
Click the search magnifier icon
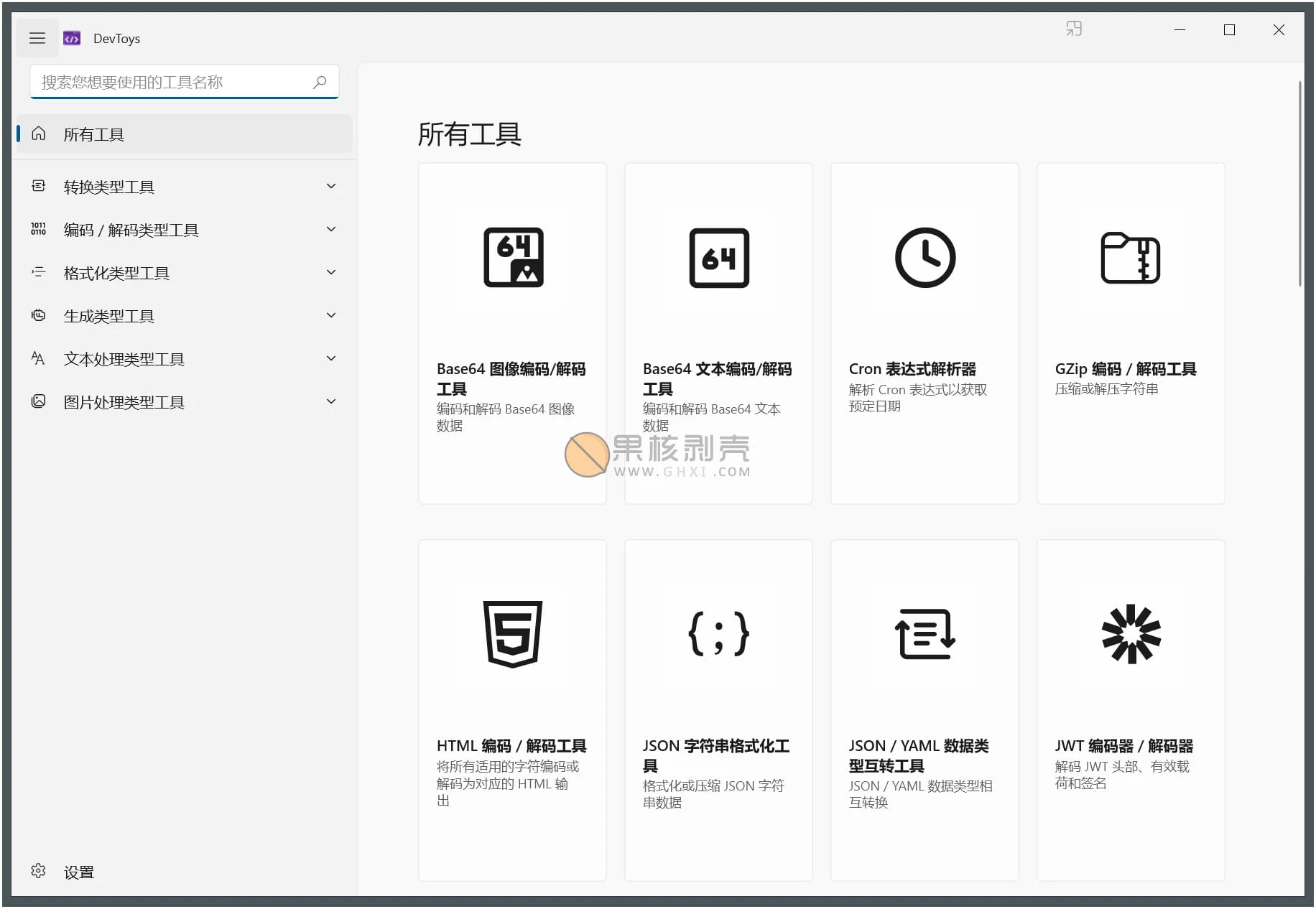click(320, 82)
